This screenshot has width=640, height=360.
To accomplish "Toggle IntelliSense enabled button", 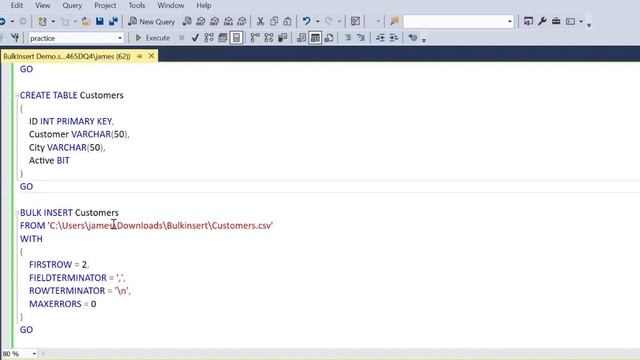I will coord(236,38).
